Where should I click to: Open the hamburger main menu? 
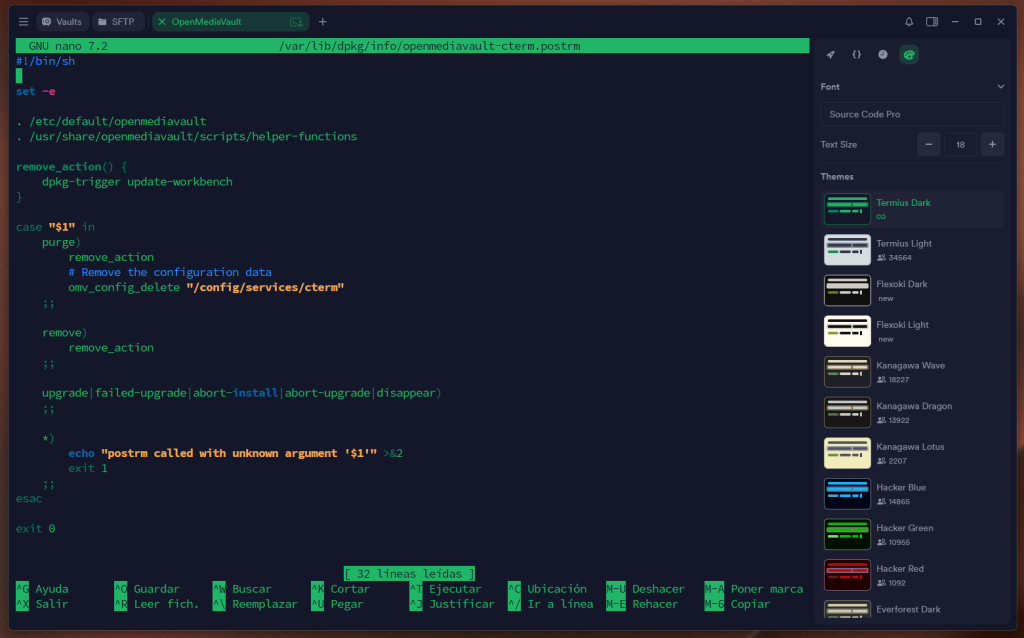tap(23, 21)
